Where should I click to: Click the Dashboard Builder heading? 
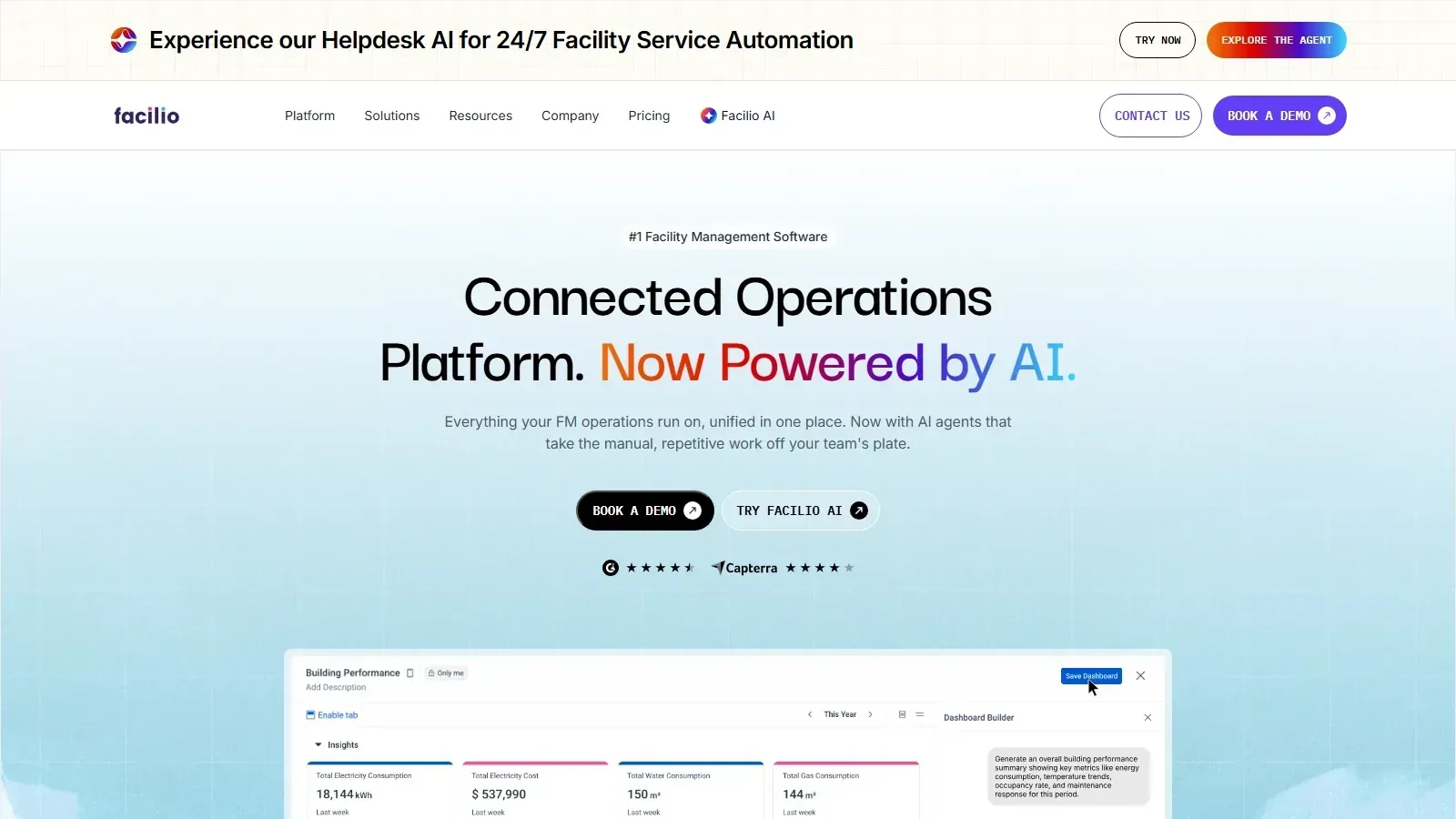click(x=978, y=718)
